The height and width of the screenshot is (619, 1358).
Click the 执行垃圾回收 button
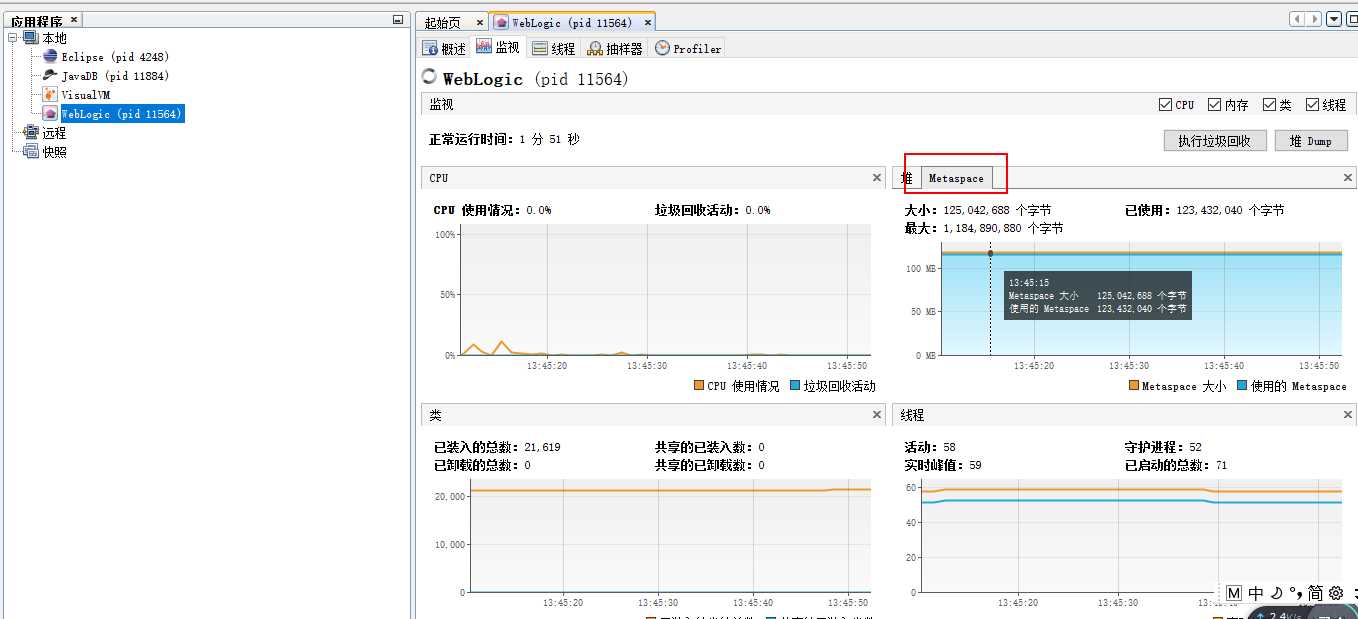point(1215,141)
